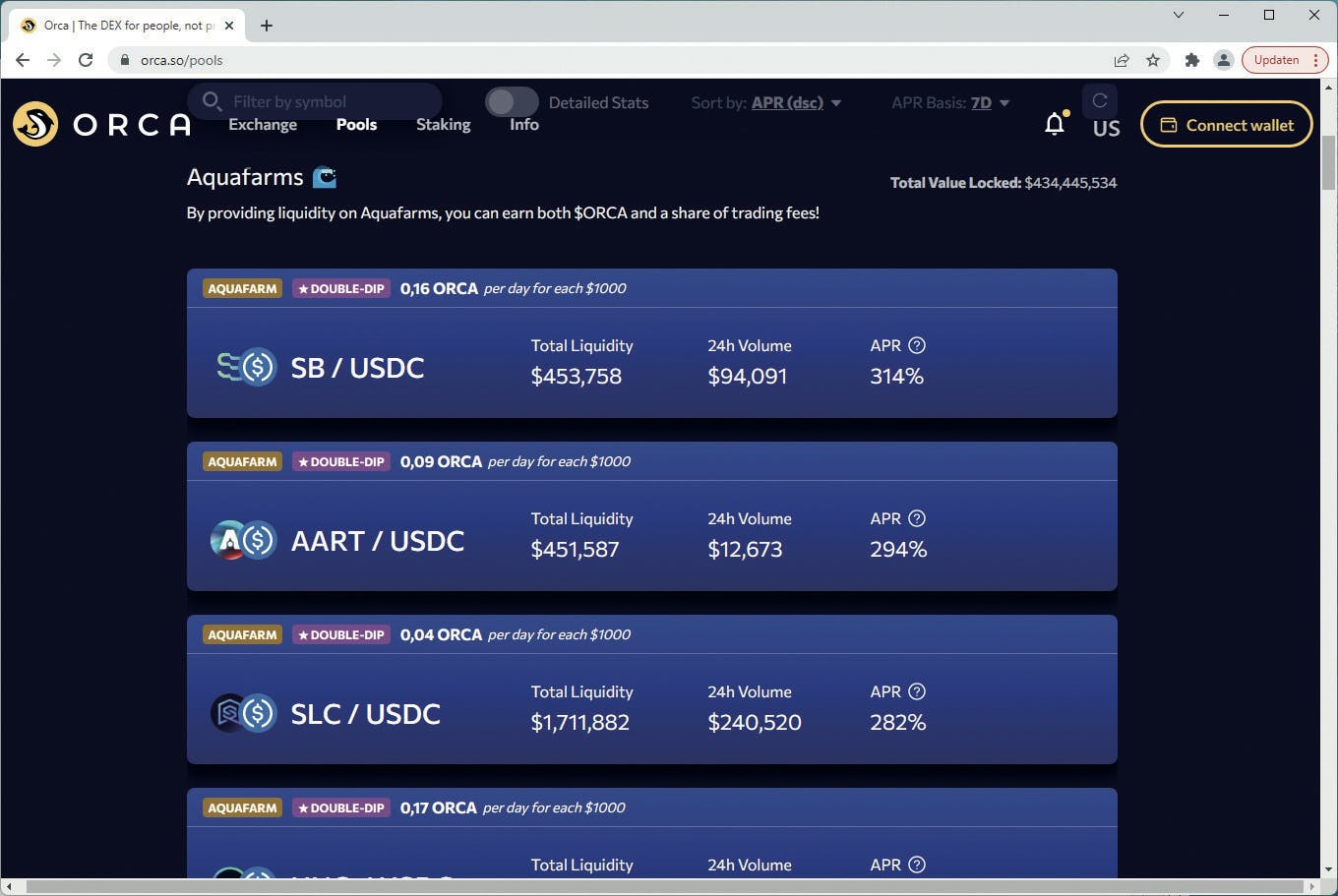Click the $12,673 24h volume value

pyautogui.click(x=745, y=549)
